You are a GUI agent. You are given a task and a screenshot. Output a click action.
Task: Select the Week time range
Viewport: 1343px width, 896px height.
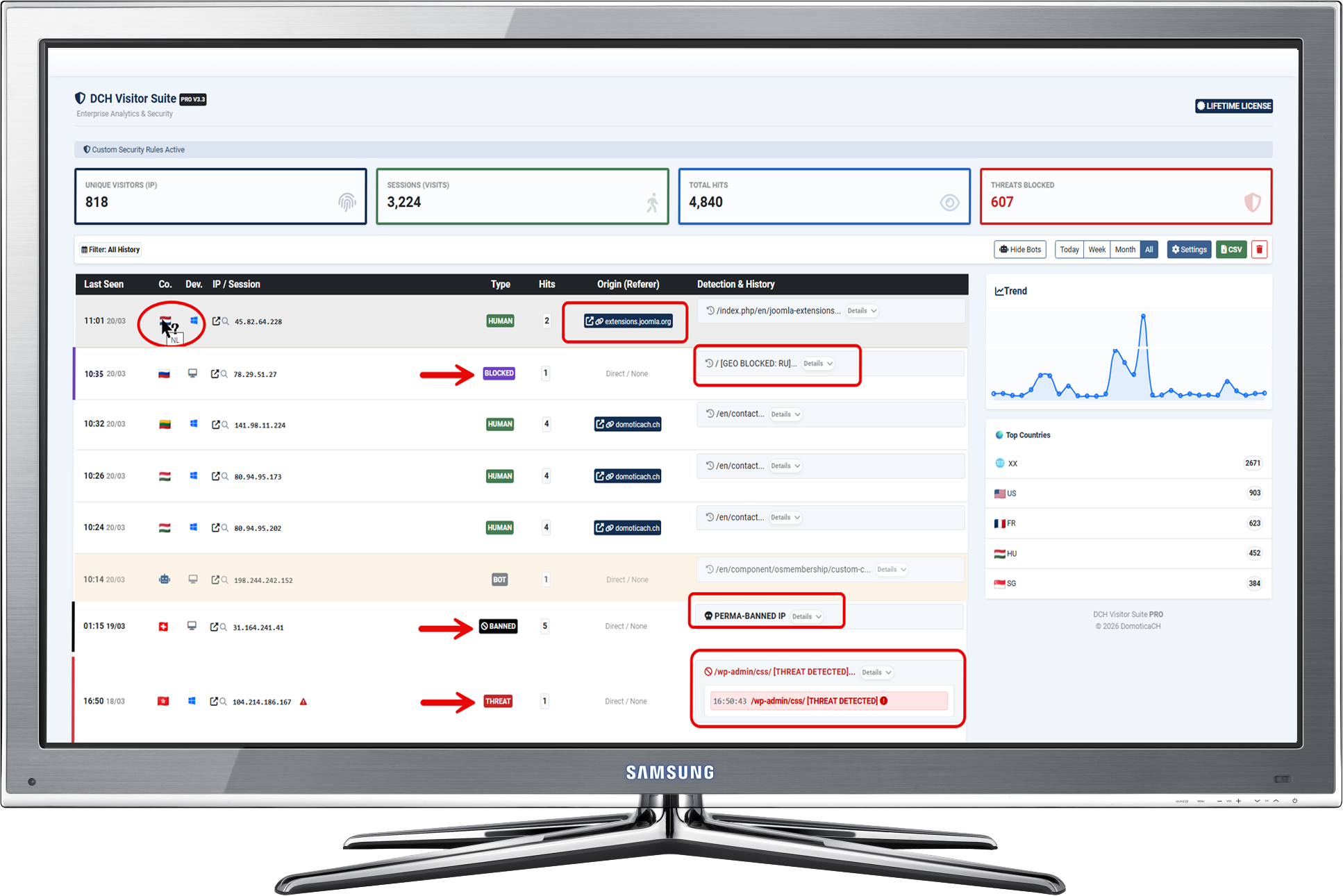pos(1096,249)
